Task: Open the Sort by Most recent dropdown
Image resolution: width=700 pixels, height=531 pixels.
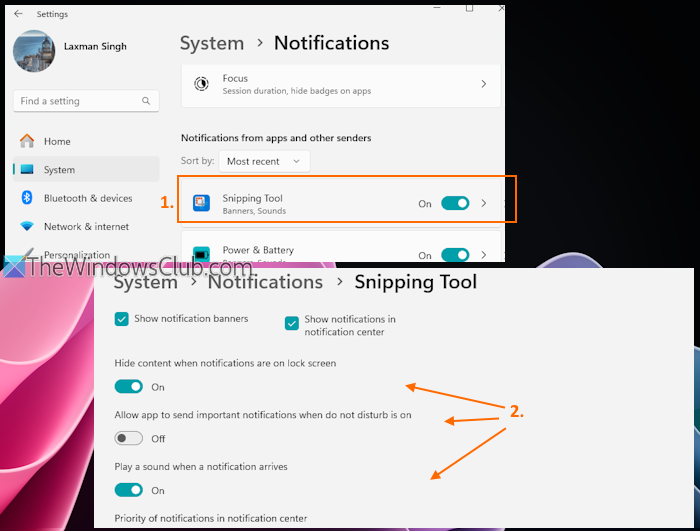Action: point(264,161)
